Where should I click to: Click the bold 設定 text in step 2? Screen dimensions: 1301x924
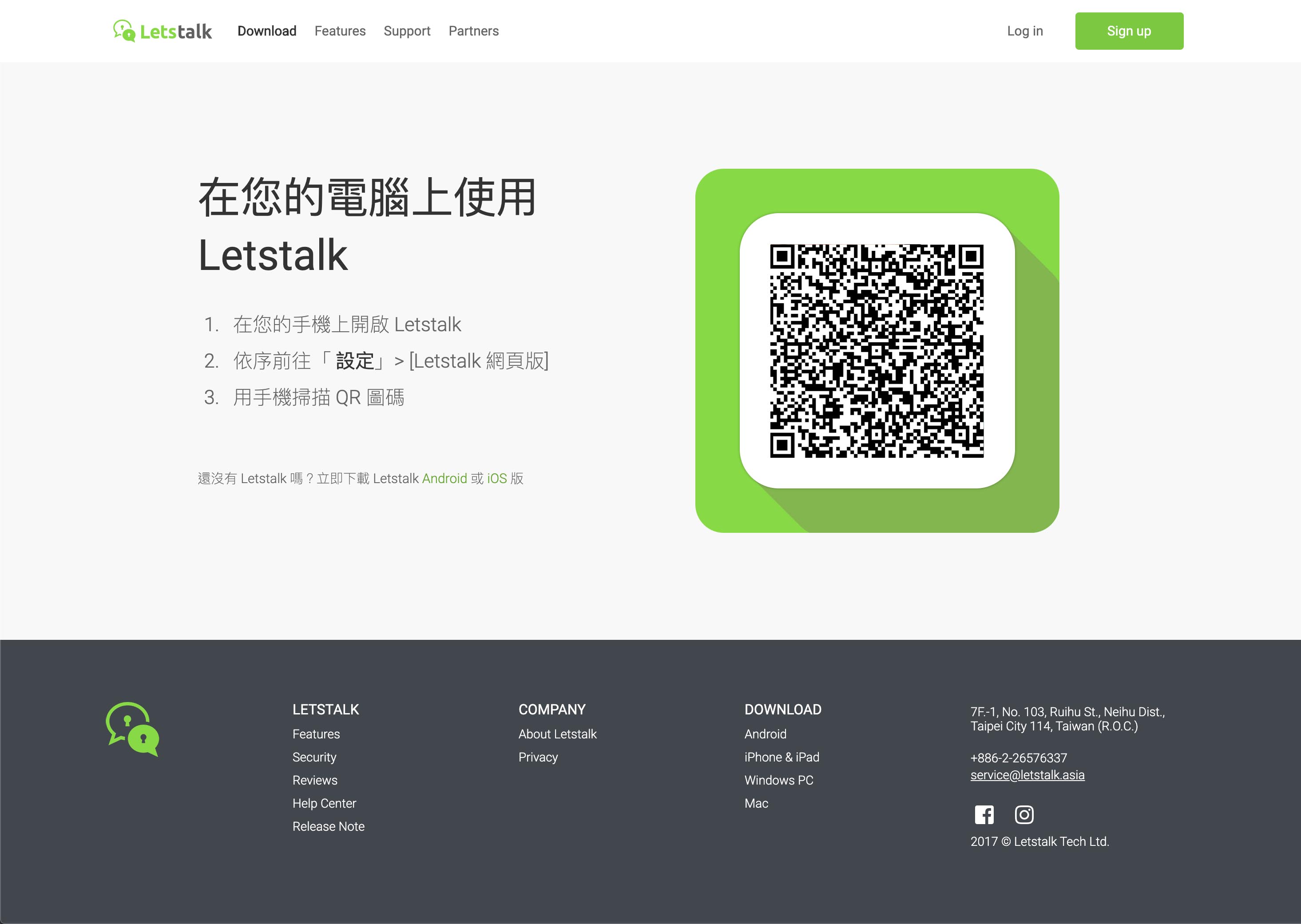354,361
